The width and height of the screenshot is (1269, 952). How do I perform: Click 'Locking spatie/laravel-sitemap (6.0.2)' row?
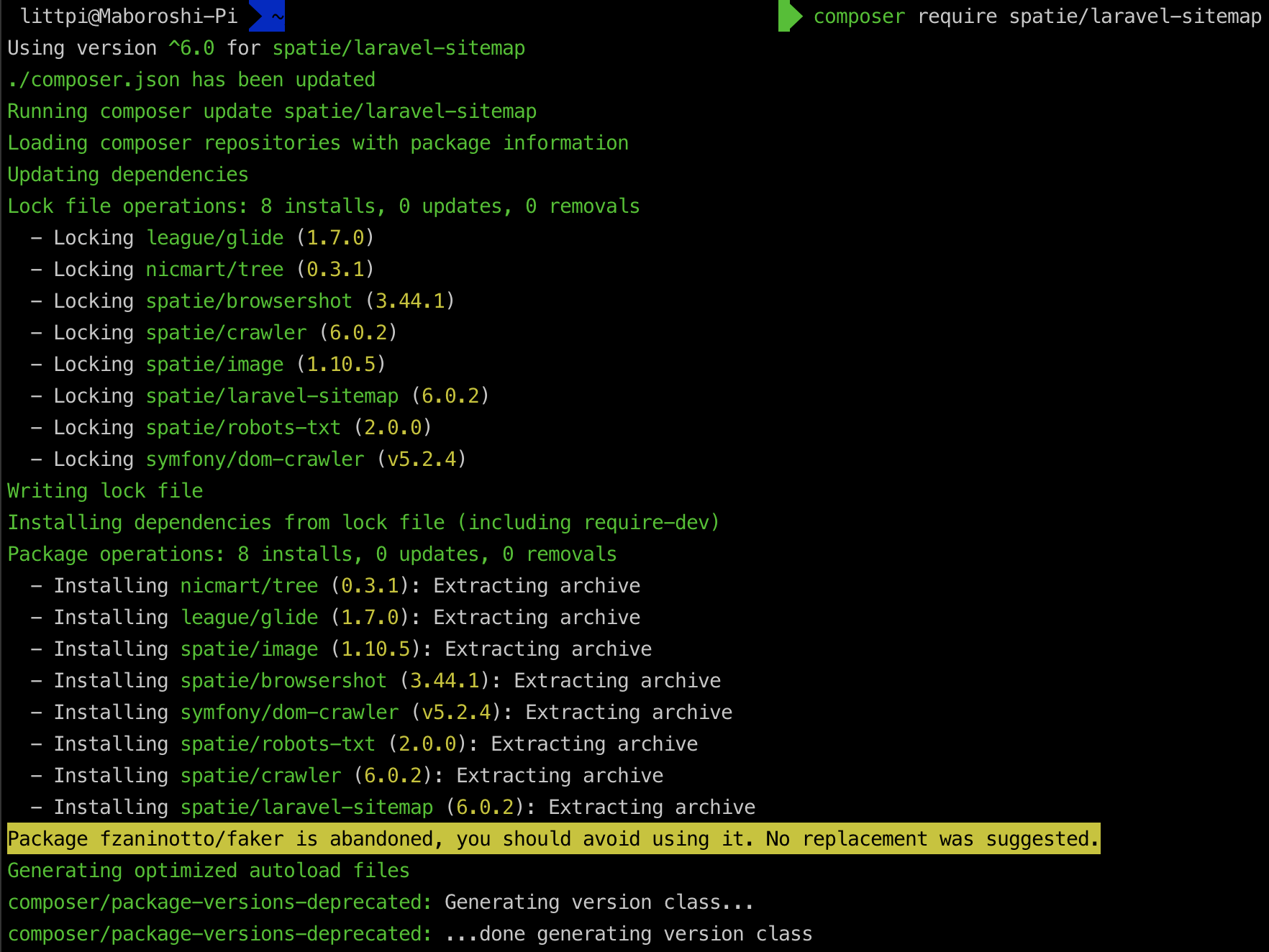pyautogui.click(x=260, y=396)
